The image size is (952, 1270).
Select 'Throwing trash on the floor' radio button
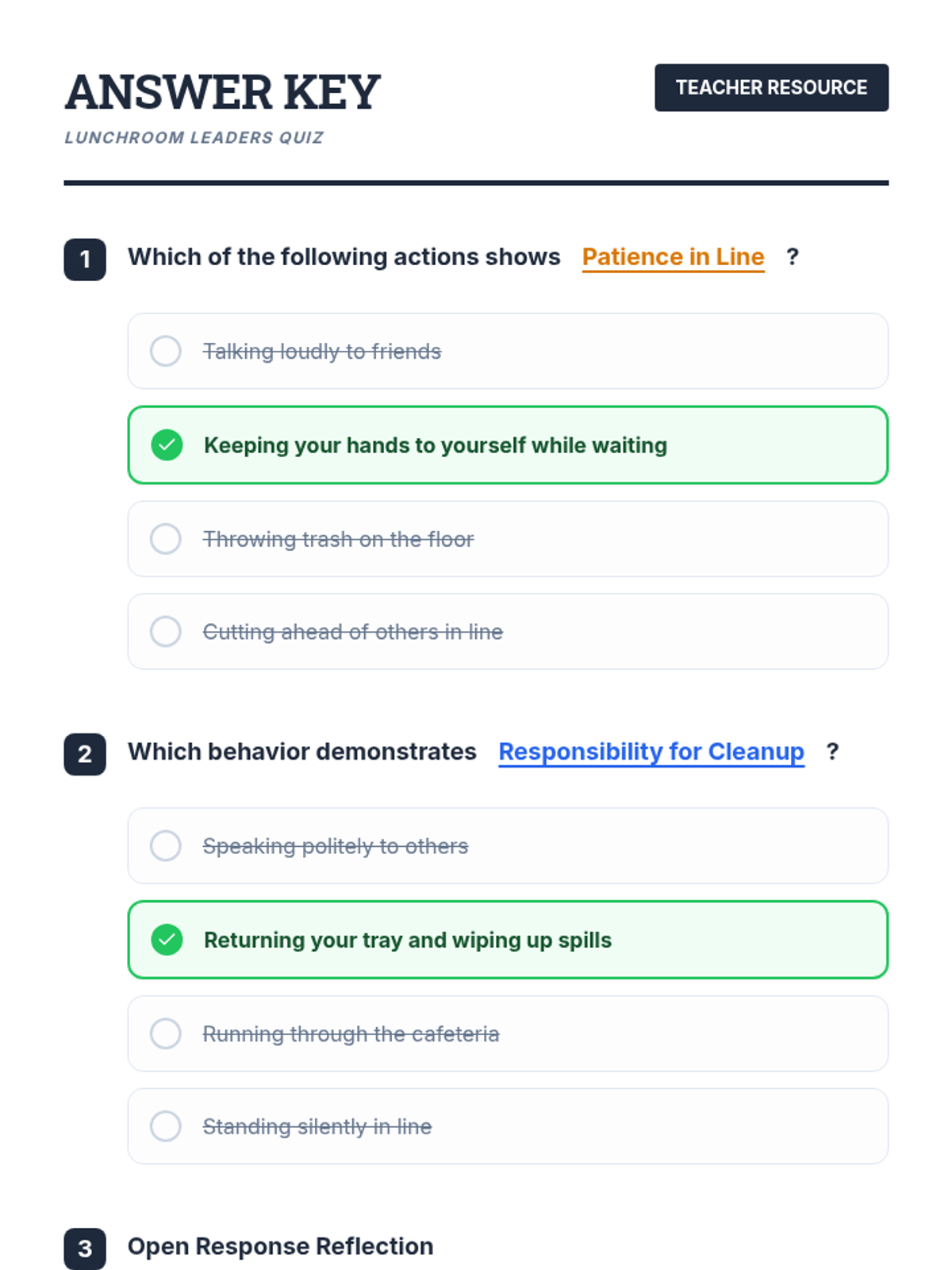(166, 539)
